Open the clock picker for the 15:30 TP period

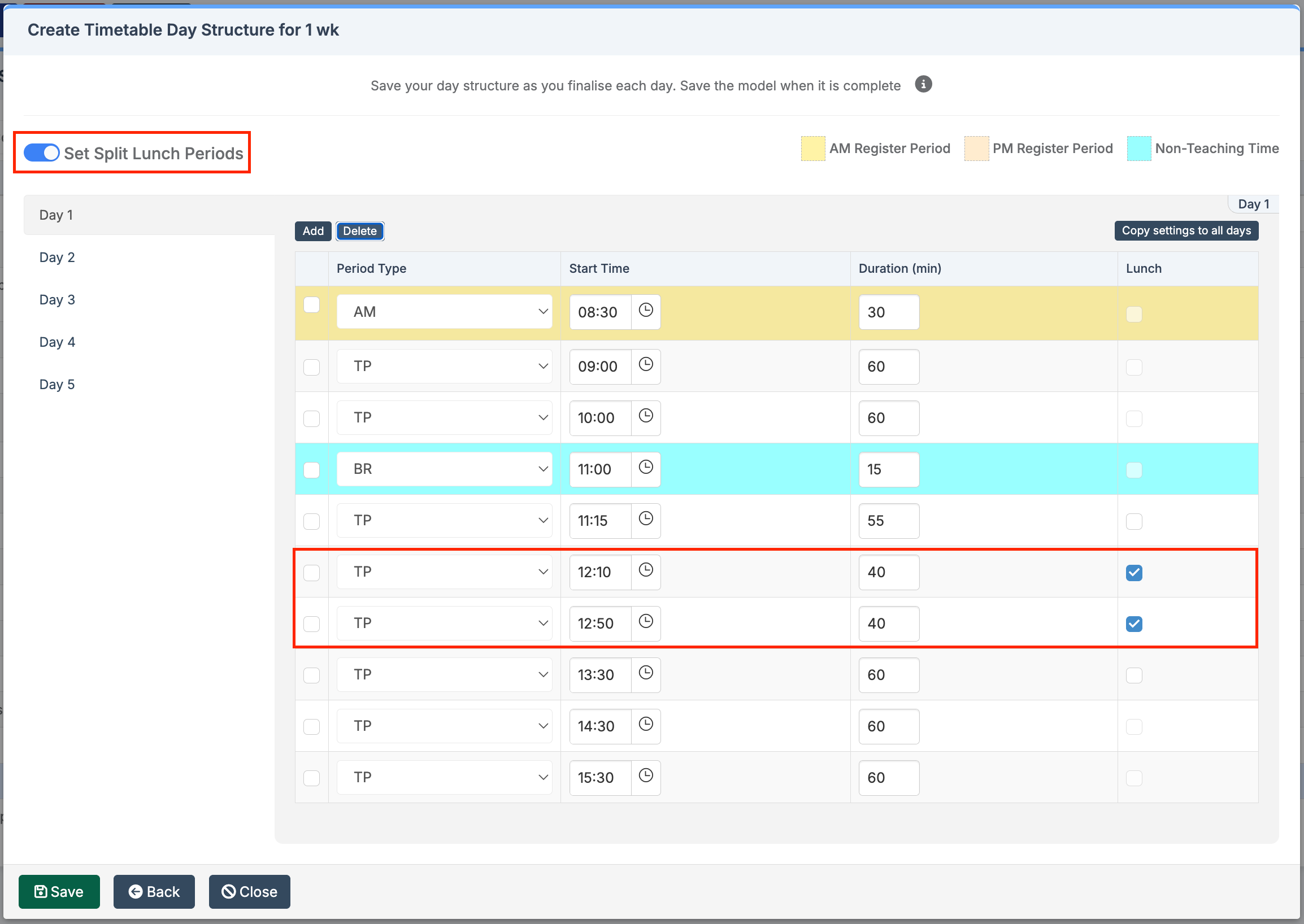pyautogui.click(x=646, y=777)
